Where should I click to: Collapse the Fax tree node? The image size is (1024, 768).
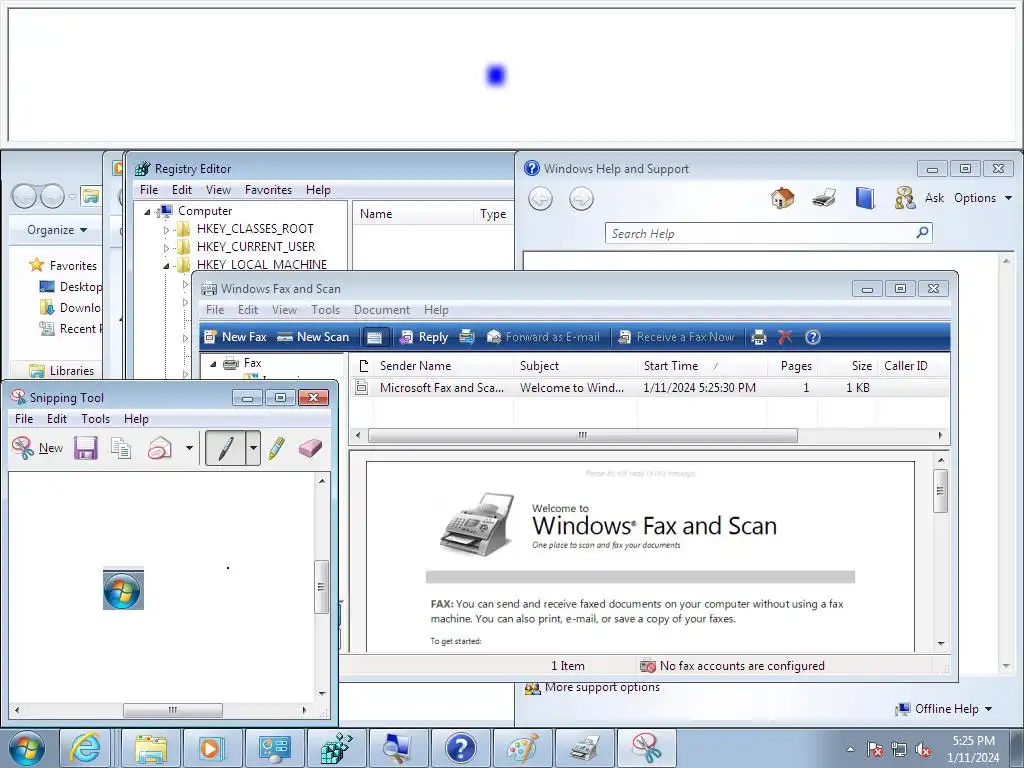click(x=213, y=364)
